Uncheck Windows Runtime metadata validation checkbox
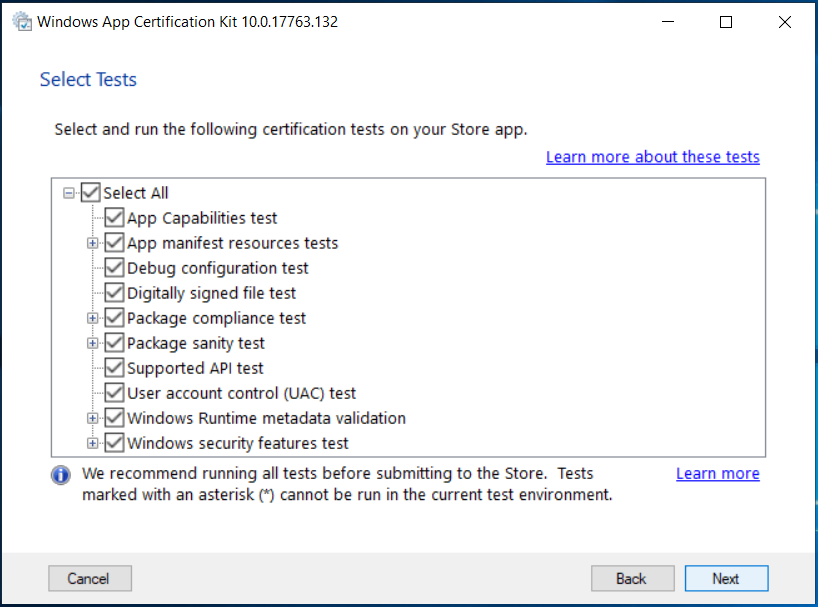The width and height of the screenshot is (818, 607). pos(114,418)
